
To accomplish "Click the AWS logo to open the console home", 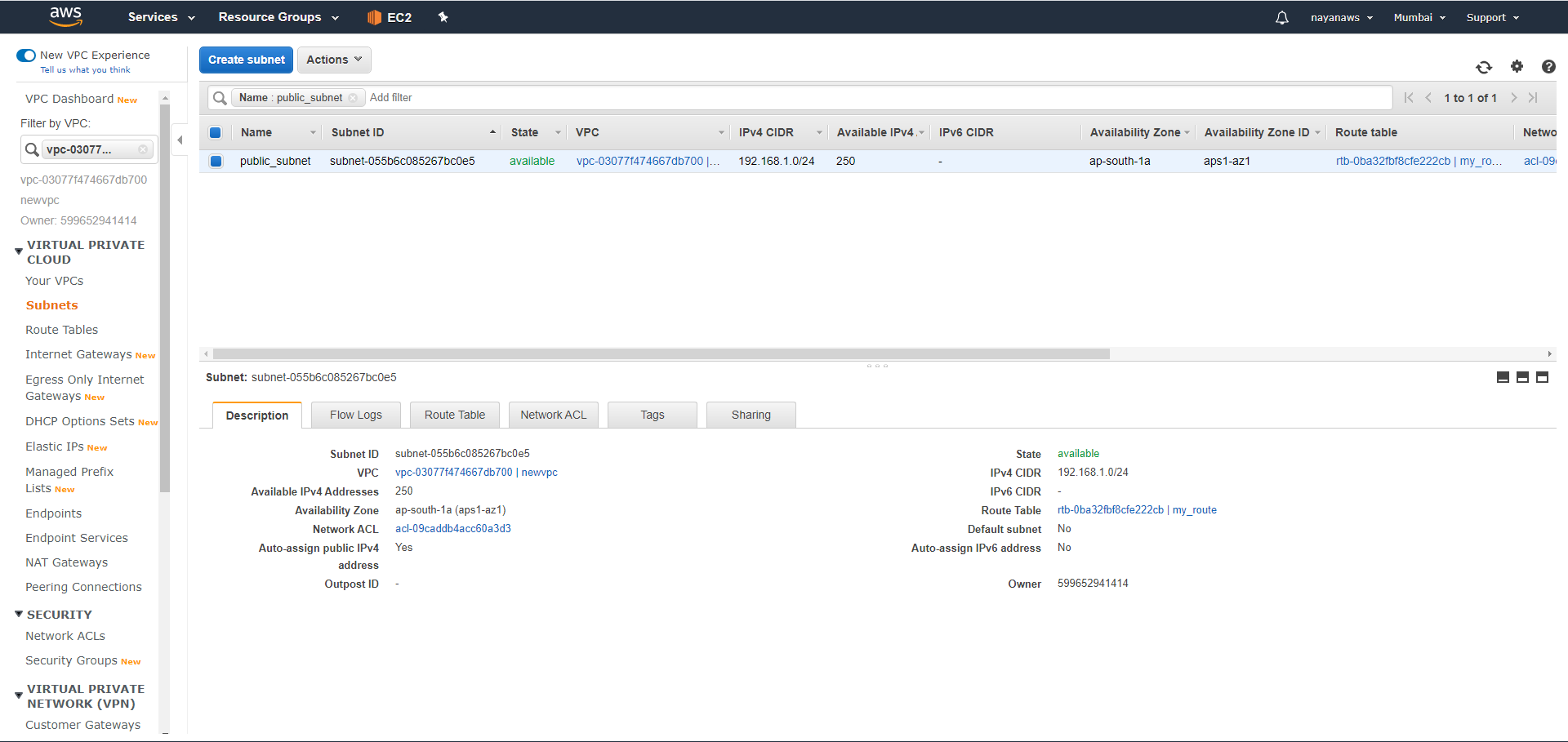I will [x=65, y=16].
